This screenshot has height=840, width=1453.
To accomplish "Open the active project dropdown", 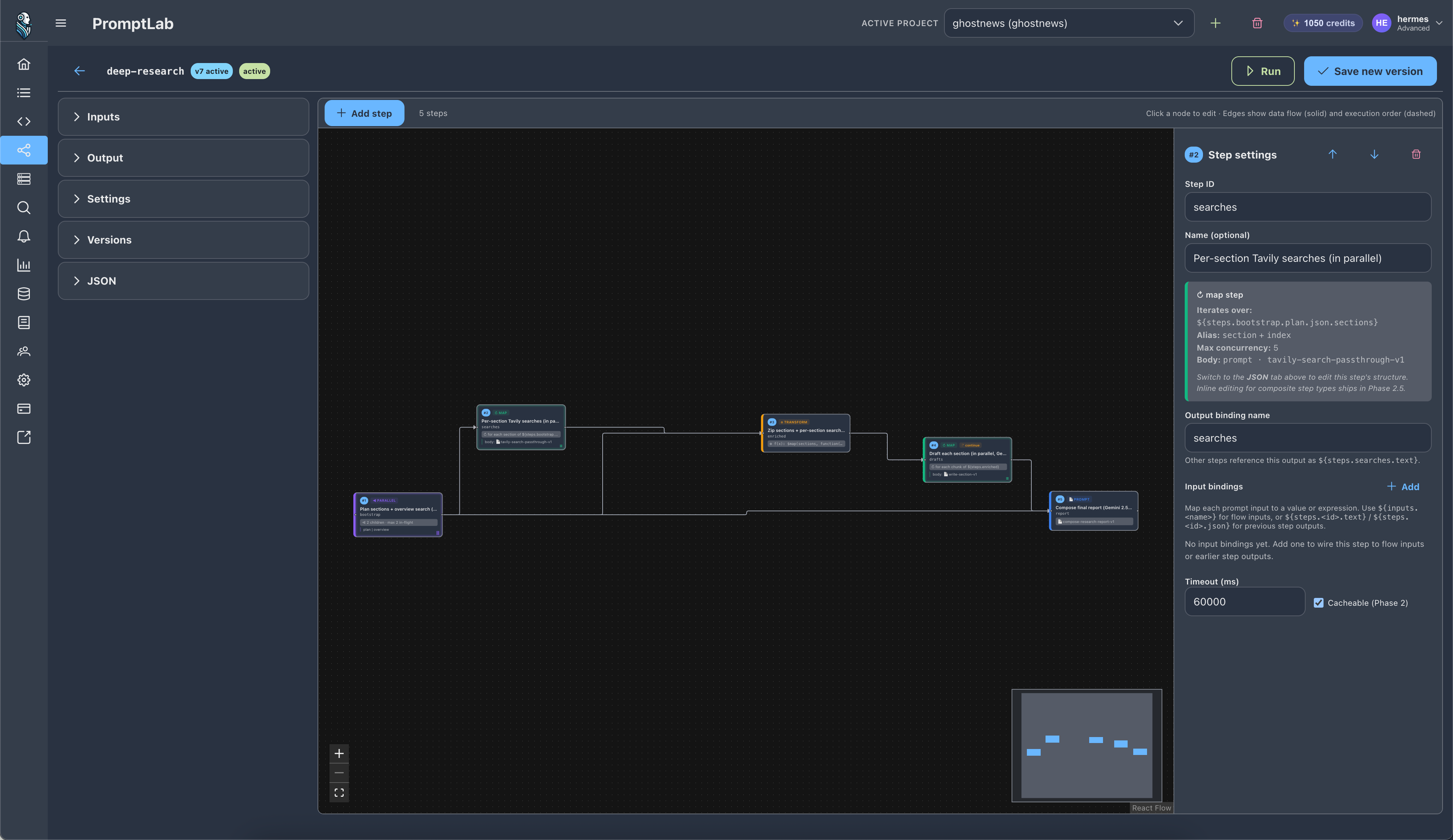I will tap(1069, 23).
